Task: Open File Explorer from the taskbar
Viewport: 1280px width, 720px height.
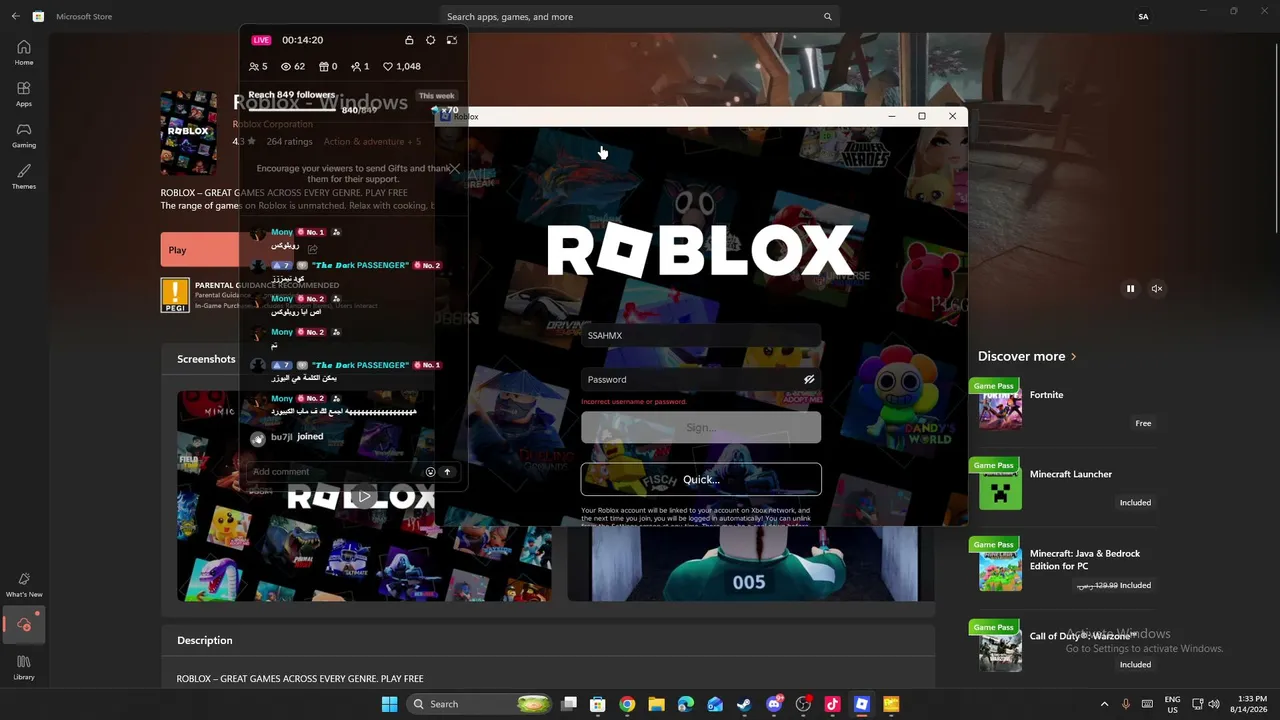Action: tap(656, 704)
